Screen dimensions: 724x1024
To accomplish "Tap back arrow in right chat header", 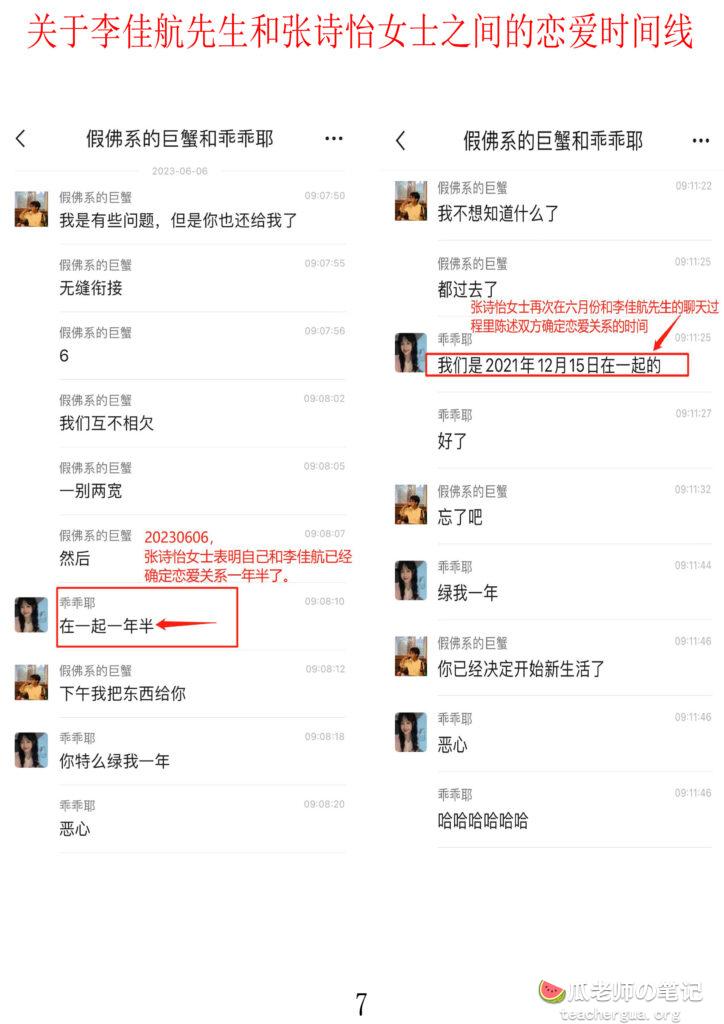I will pos(401,140).
